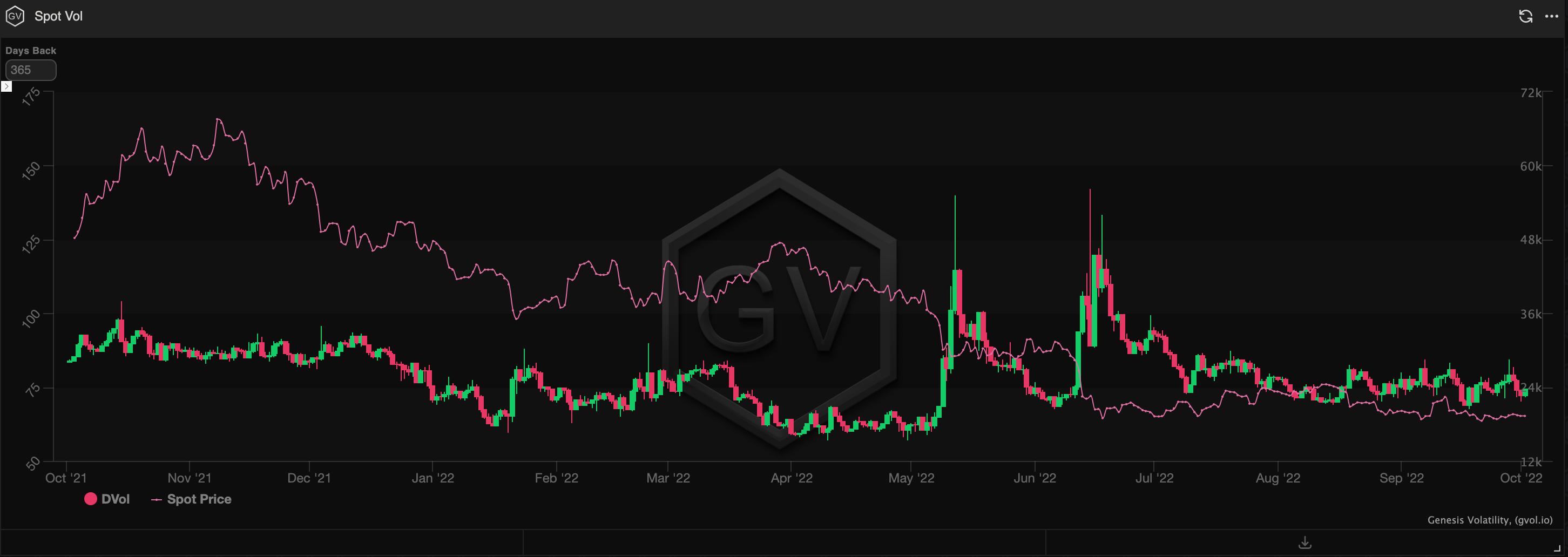Screen dimensions: 1568x557
Task: Toggle the DVol series in legend
Action: point(107,499)
